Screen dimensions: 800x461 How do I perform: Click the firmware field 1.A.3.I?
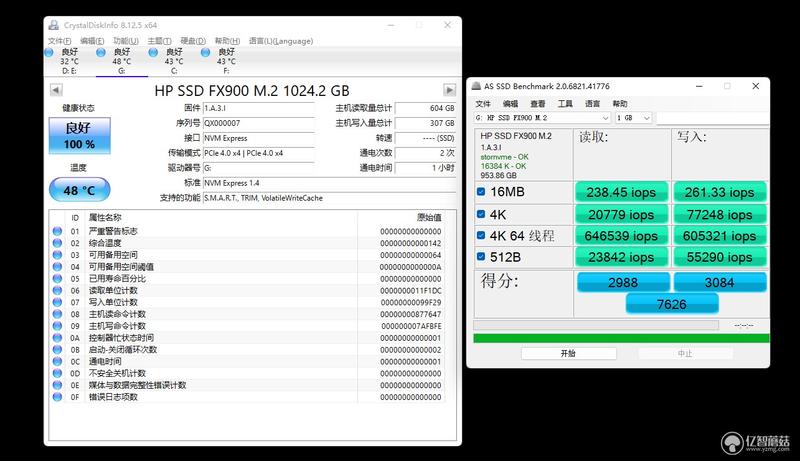coord(259,108)
